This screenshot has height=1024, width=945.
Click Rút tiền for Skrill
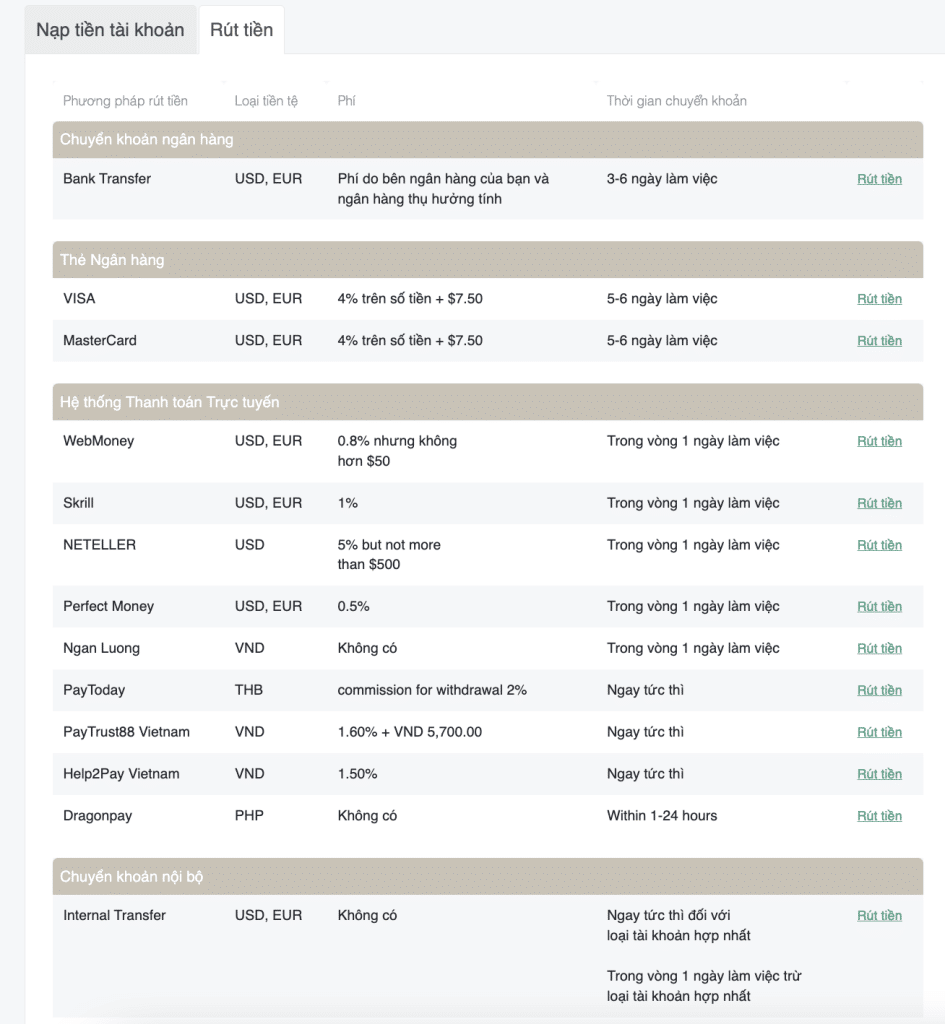[880, 503]
